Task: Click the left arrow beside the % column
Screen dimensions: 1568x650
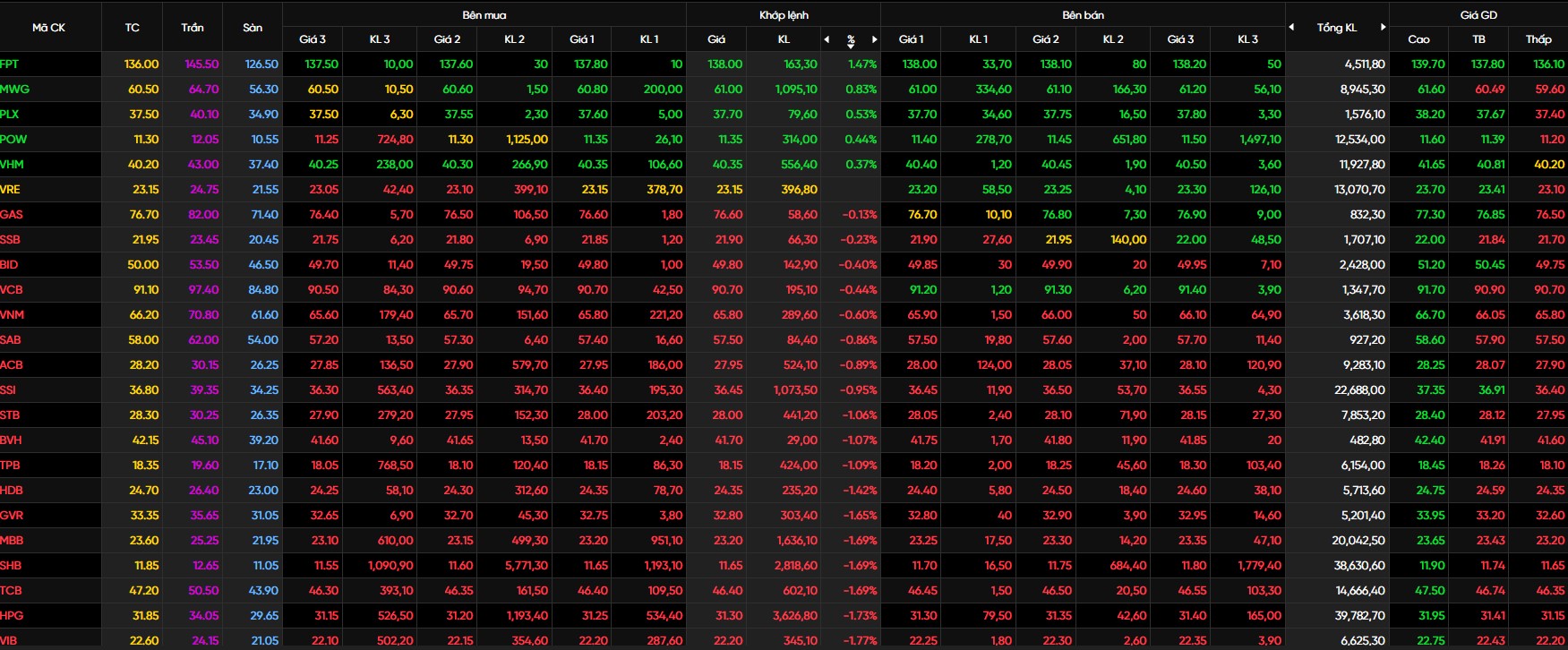Action: [827, 39]
